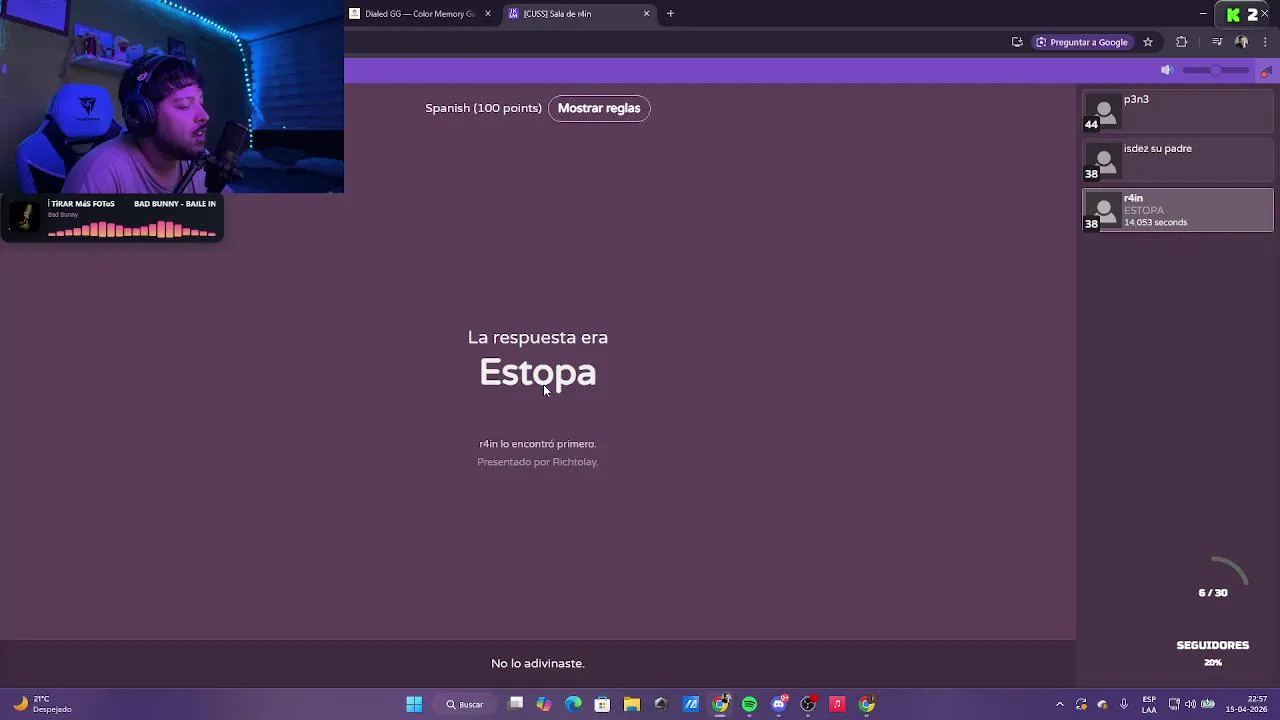
Task: Minimize the Chrome window
Action: tap(1202, 14)
